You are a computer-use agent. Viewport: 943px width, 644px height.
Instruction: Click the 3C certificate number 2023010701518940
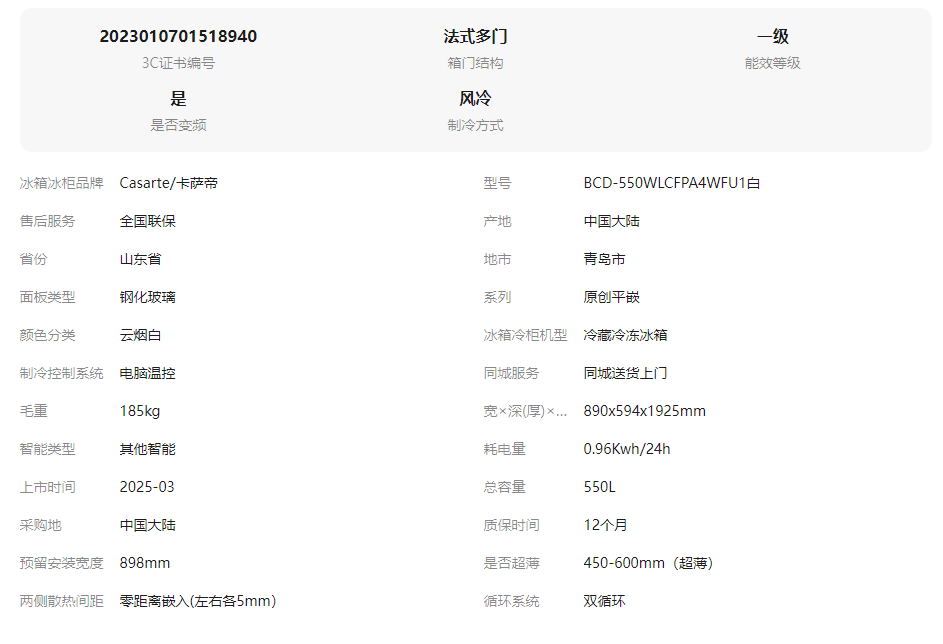(x=178, y=37)
